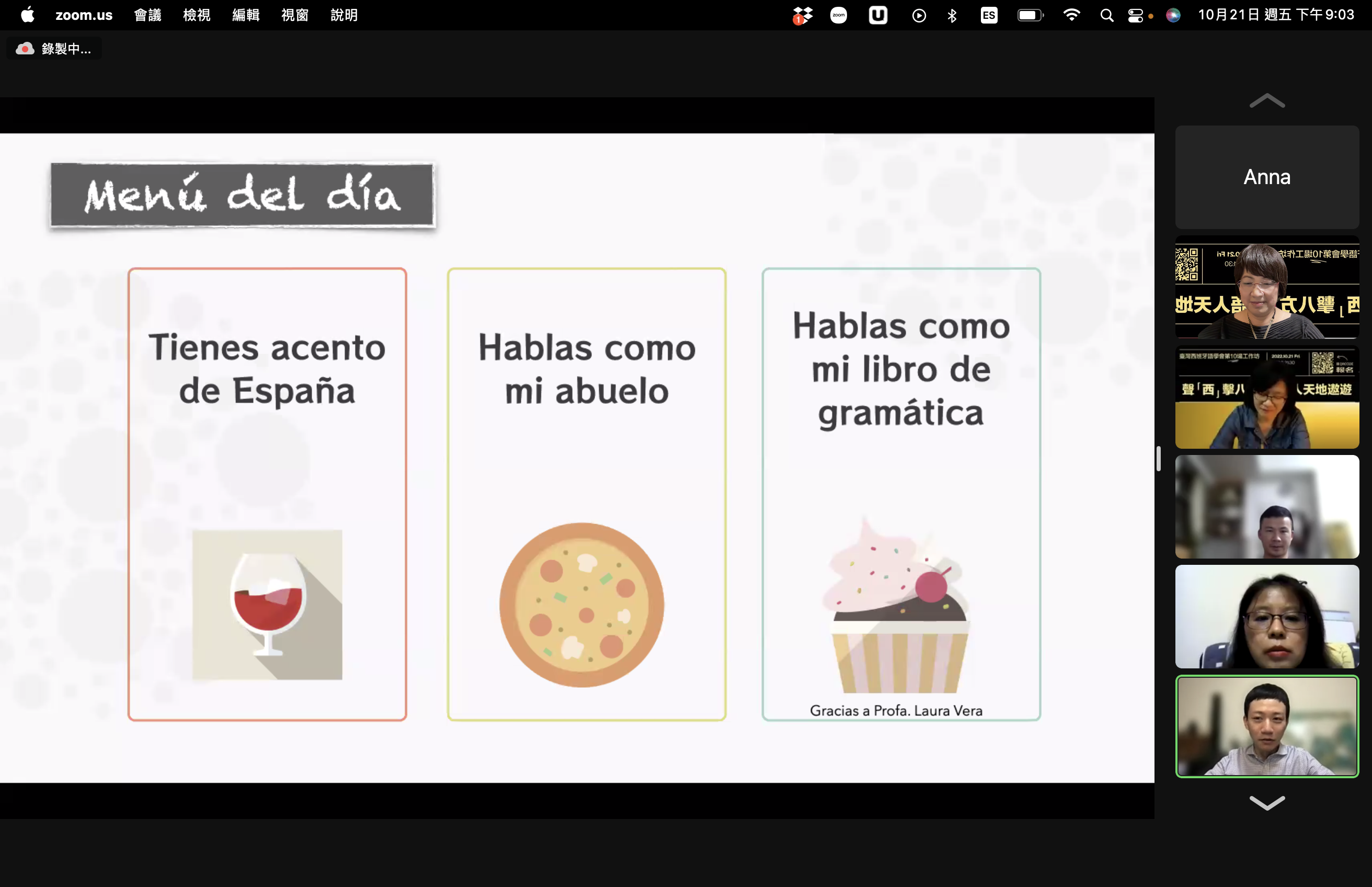Click the Dropbox menu bar icon
Viewport: 1372px width, 887px height.
click(x=802, y=16)
